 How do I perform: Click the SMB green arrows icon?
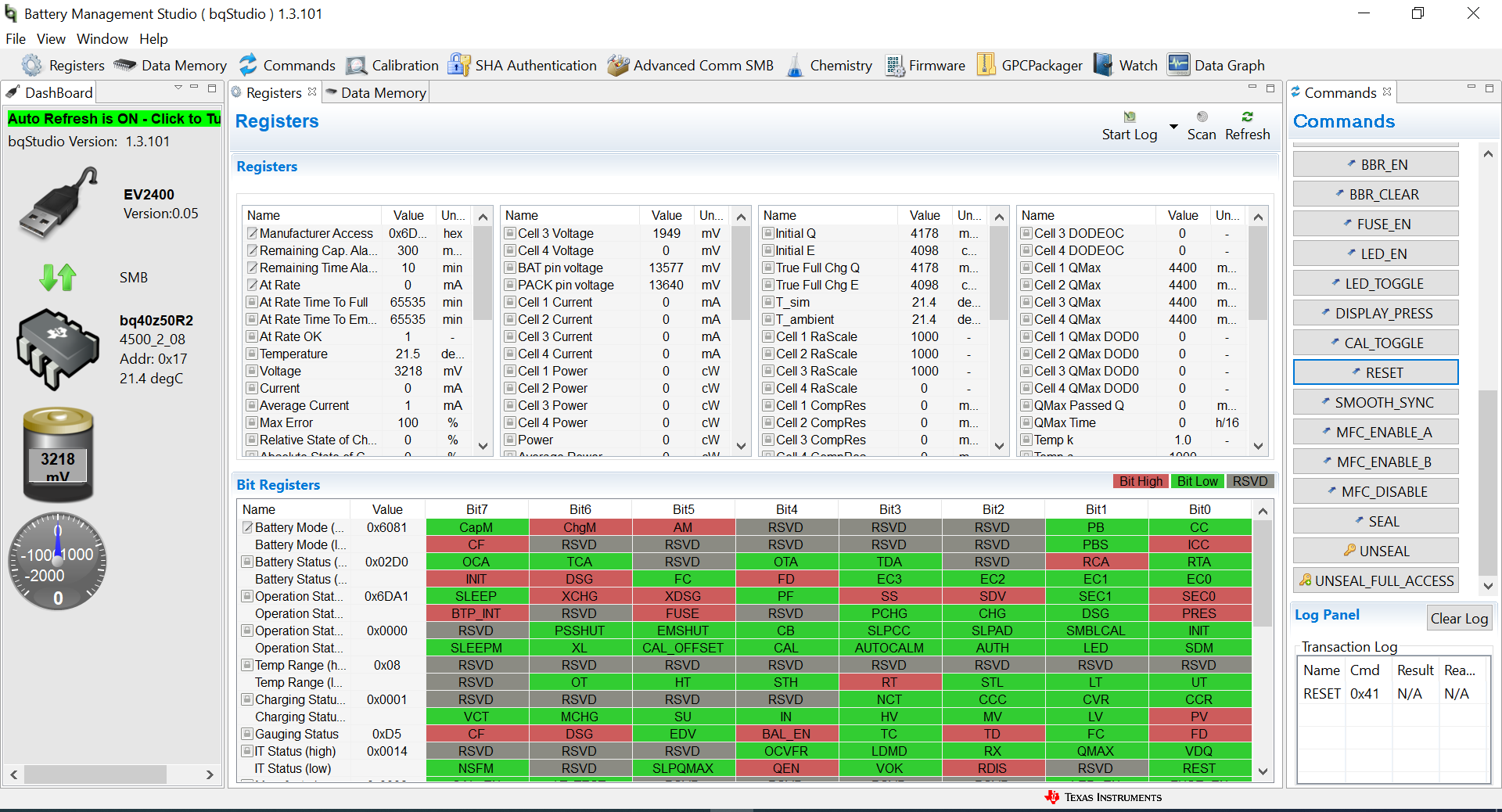point(58,277)
